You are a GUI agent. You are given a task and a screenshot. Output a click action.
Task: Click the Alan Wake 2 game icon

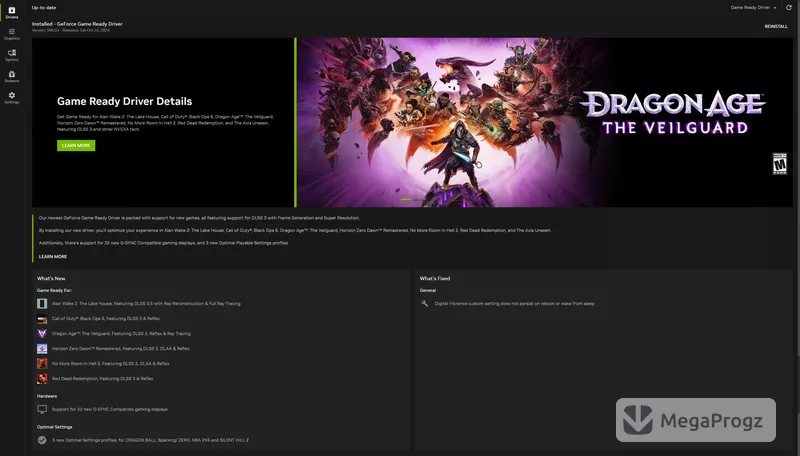tap(42, 303)
